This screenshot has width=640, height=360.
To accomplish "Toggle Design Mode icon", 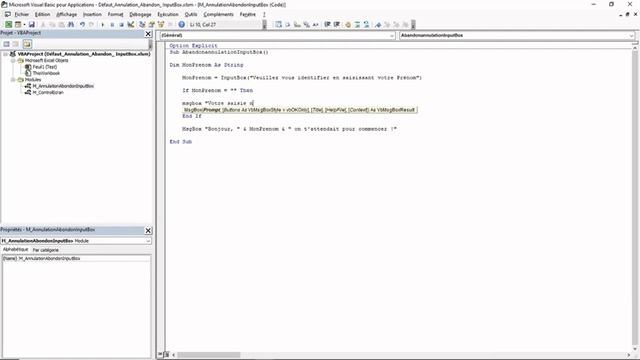I will point(131,24).
